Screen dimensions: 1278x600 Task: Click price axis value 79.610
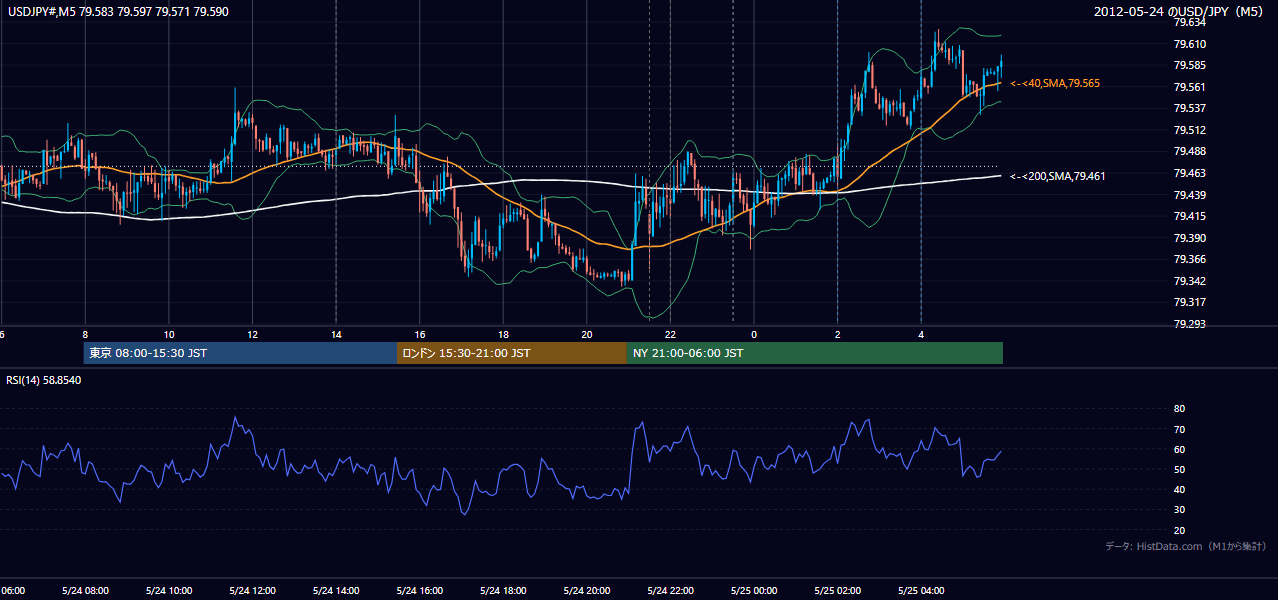(1189, 44)
